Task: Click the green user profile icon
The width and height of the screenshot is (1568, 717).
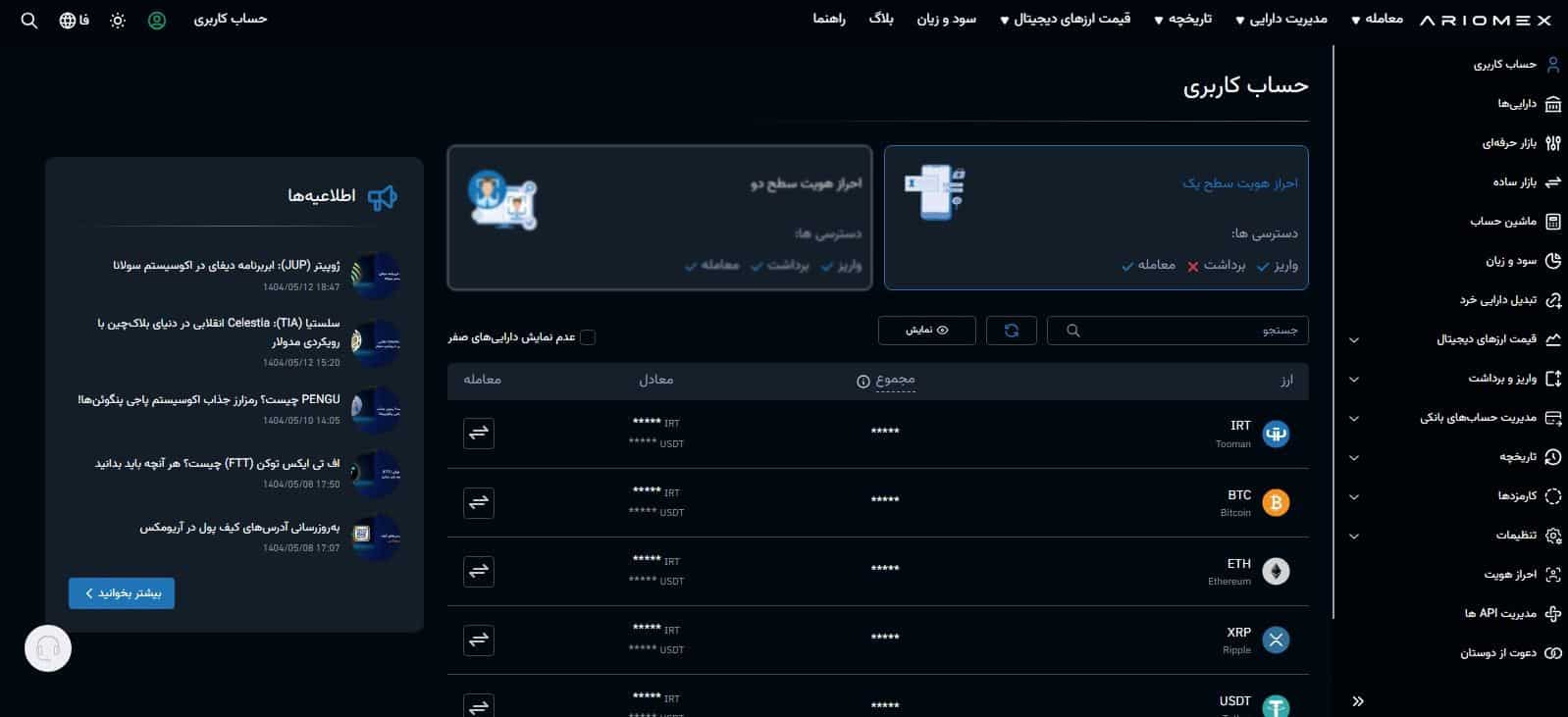Action: [x=157, y=21]
